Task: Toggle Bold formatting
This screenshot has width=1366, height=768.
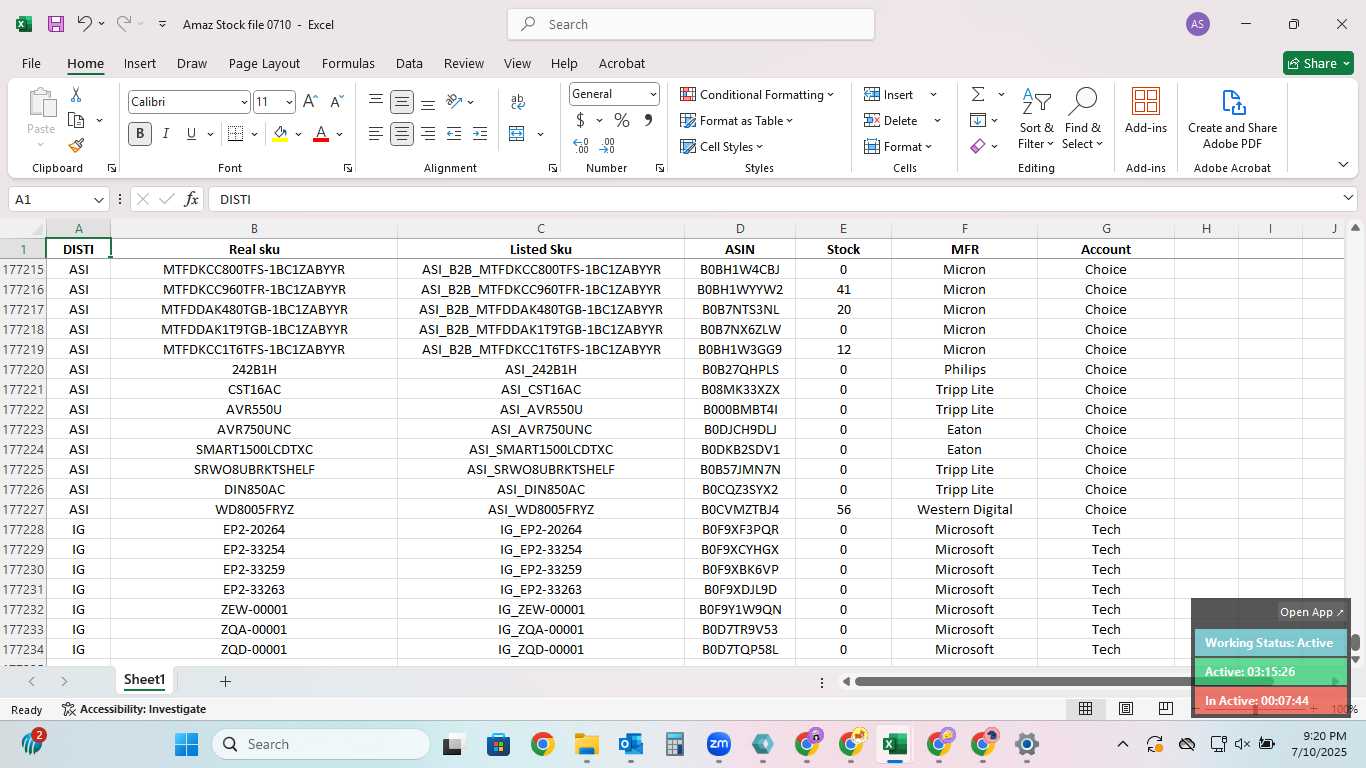Action: click(x=140, y=134)
